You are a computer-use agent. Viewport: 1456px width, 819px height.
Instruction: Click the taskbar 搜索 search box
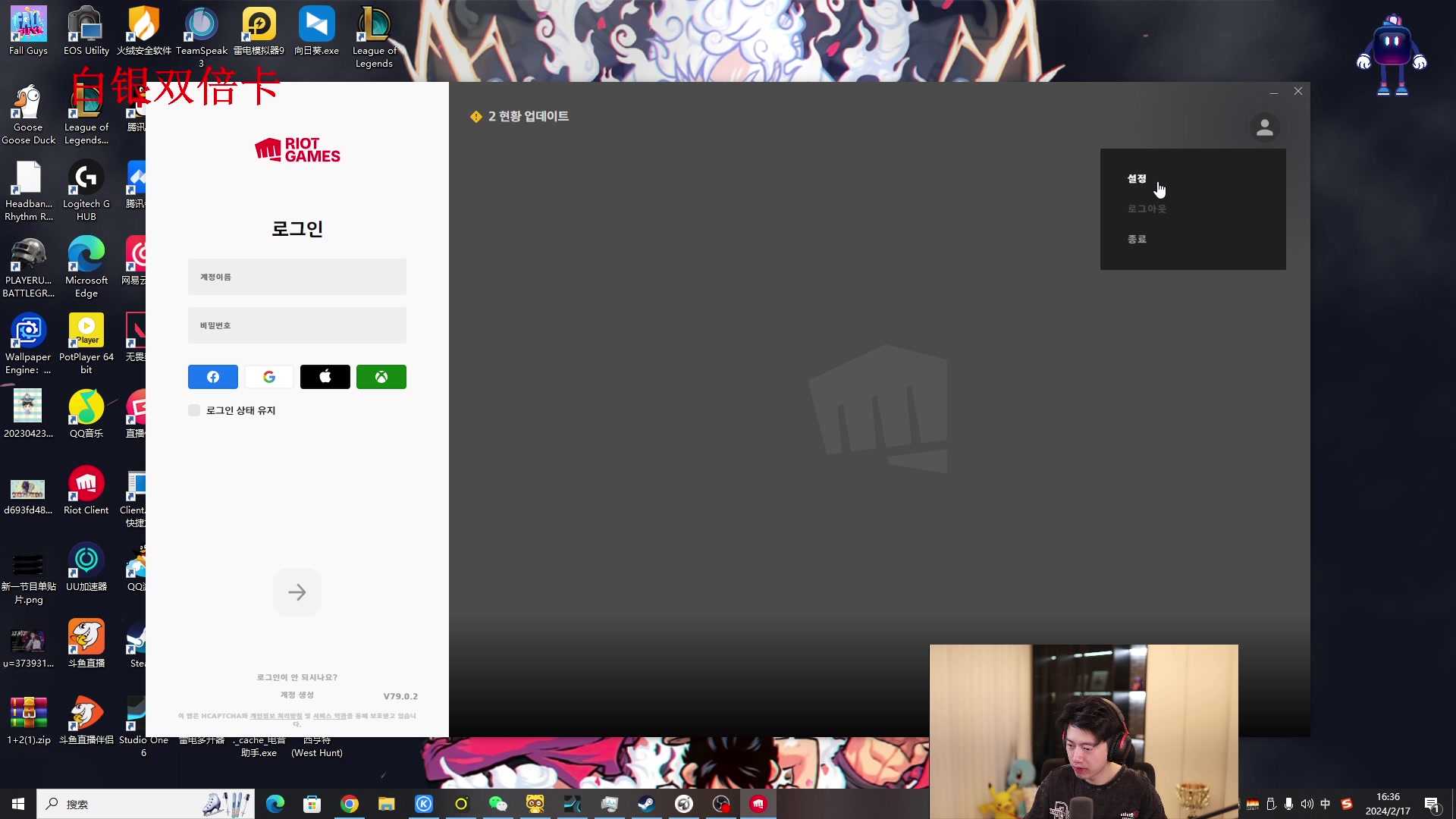click(x=146, y=804)
